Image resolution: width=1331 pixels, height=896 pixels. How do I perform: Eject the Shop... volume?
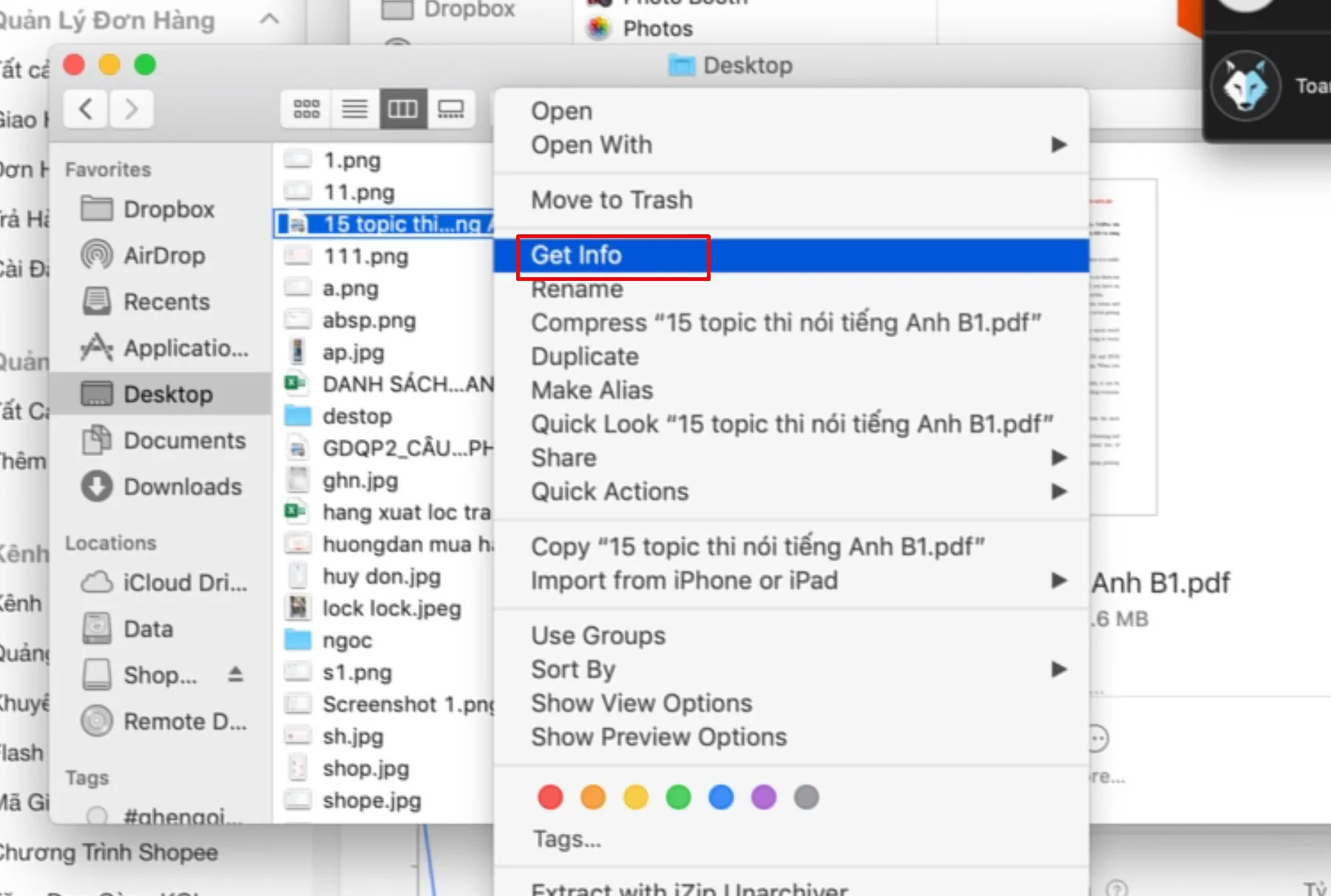[x=235, y=674]
